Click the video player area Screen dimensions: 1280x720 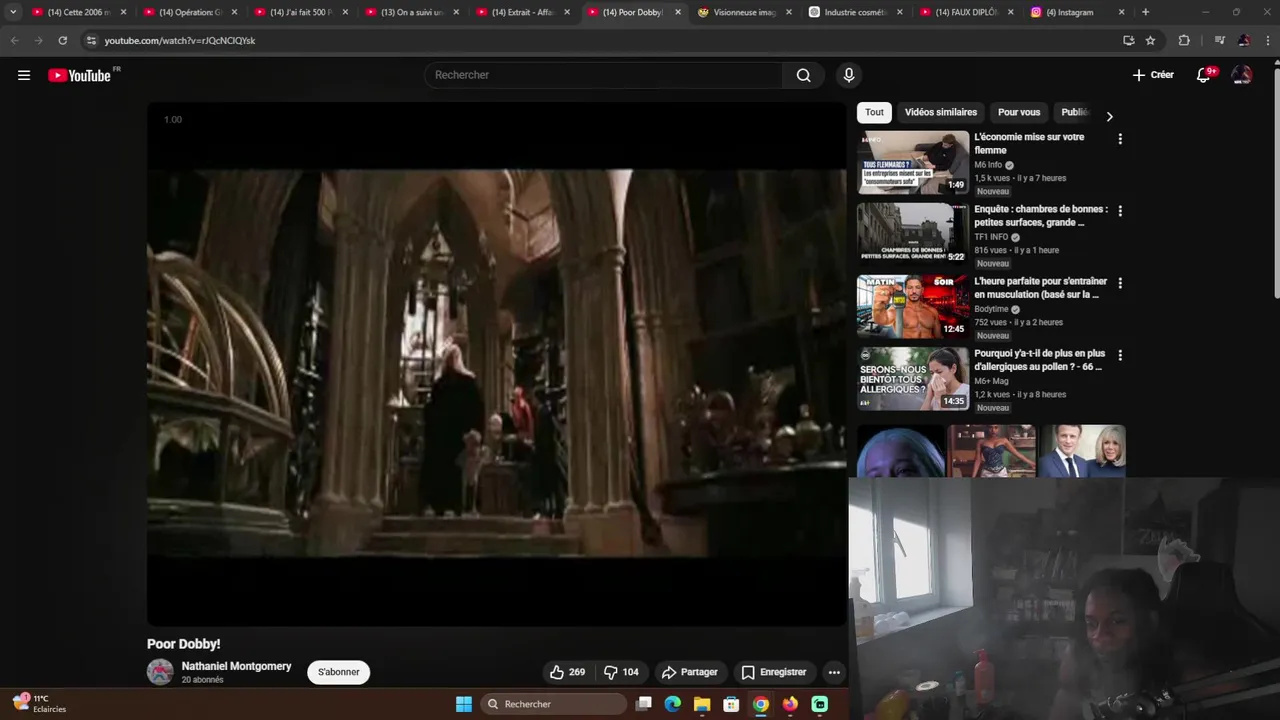(x=497, y=364)
